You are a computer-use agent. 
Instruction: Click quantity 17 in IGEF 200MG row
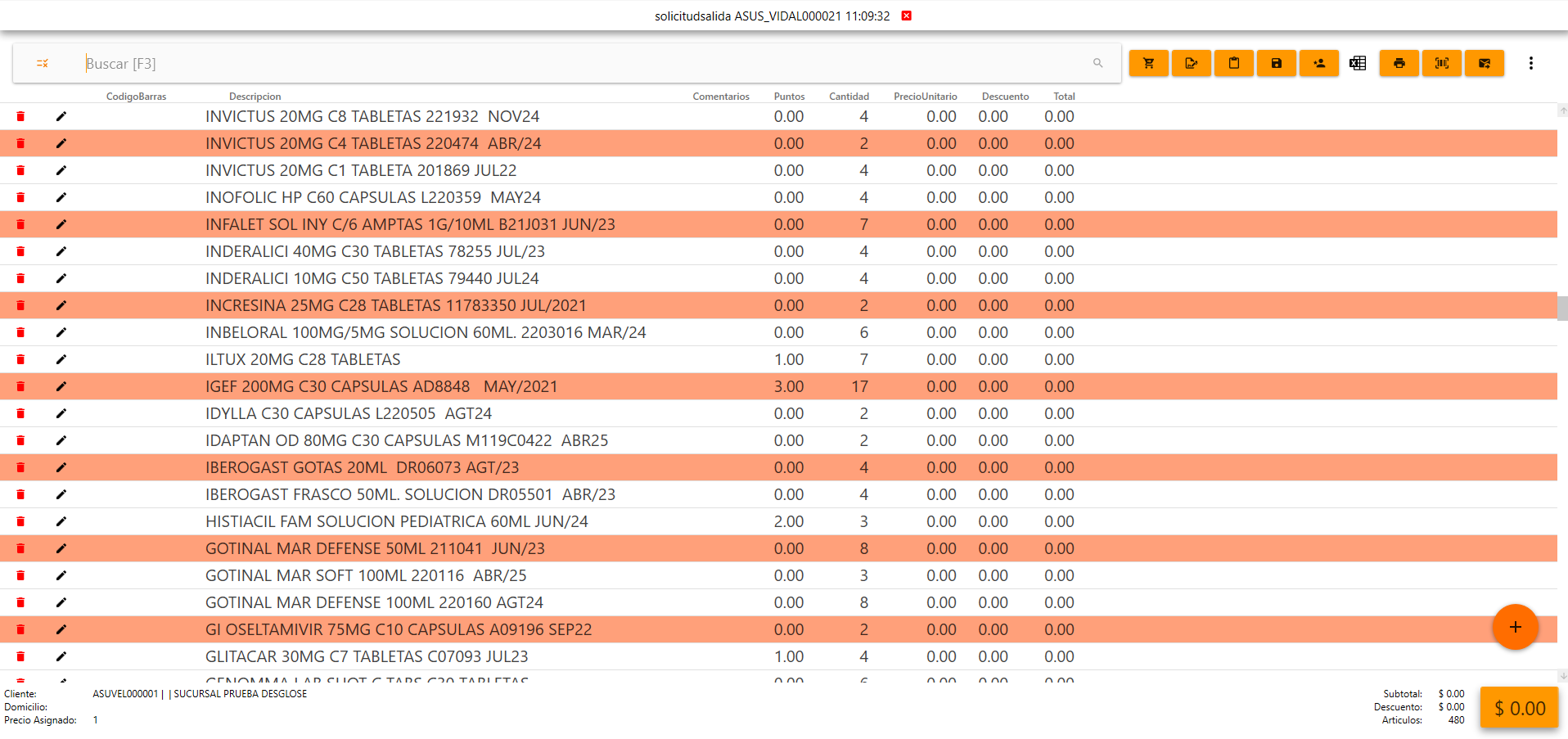(x=859, y=386)
